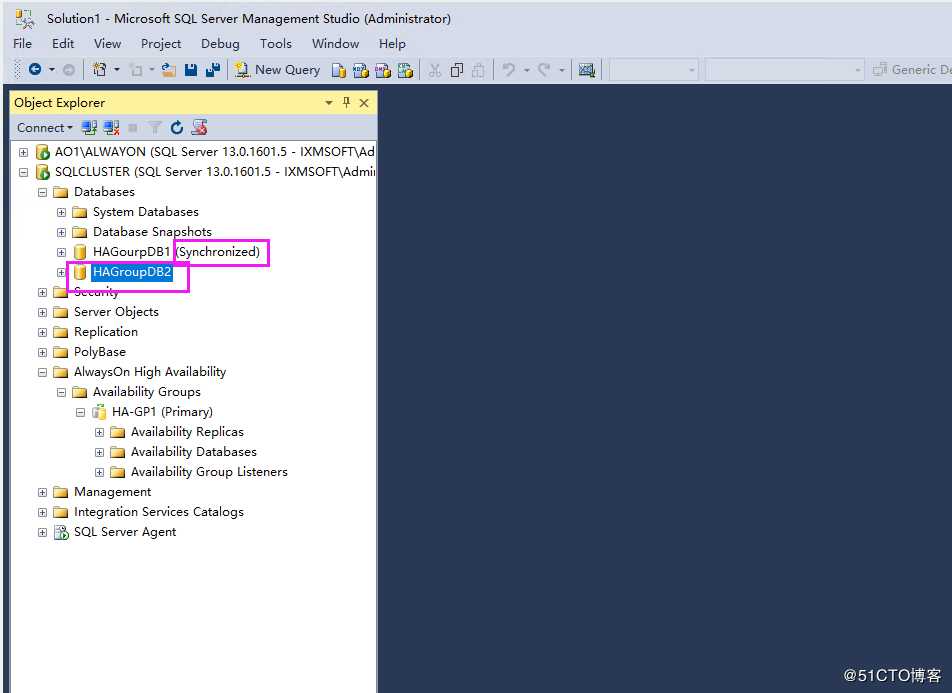Toggle the AO1\ALWAYON server node open
This screenshot has width=952, height=693.
[22, 151]
